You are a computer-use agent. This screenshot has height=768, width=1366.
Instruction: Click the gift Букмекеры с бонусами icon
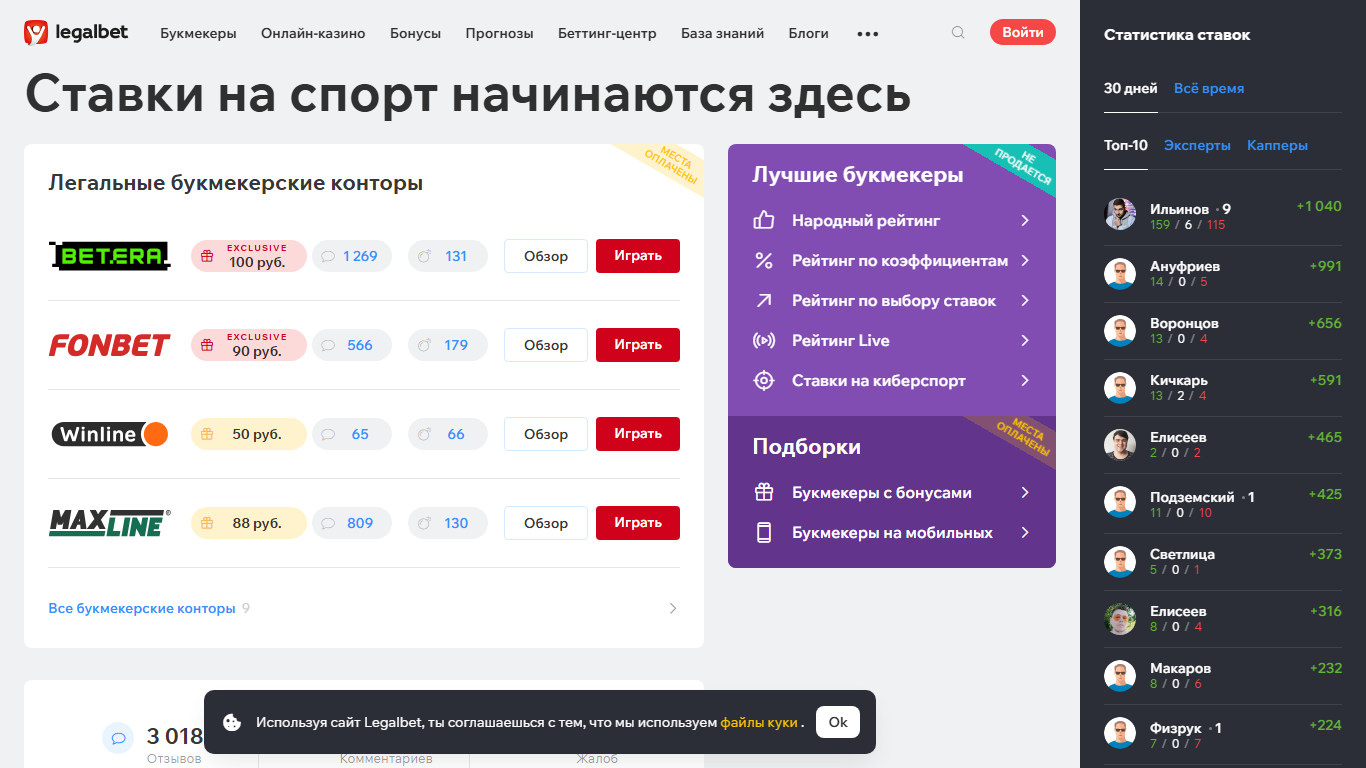(x=764, y=492)
